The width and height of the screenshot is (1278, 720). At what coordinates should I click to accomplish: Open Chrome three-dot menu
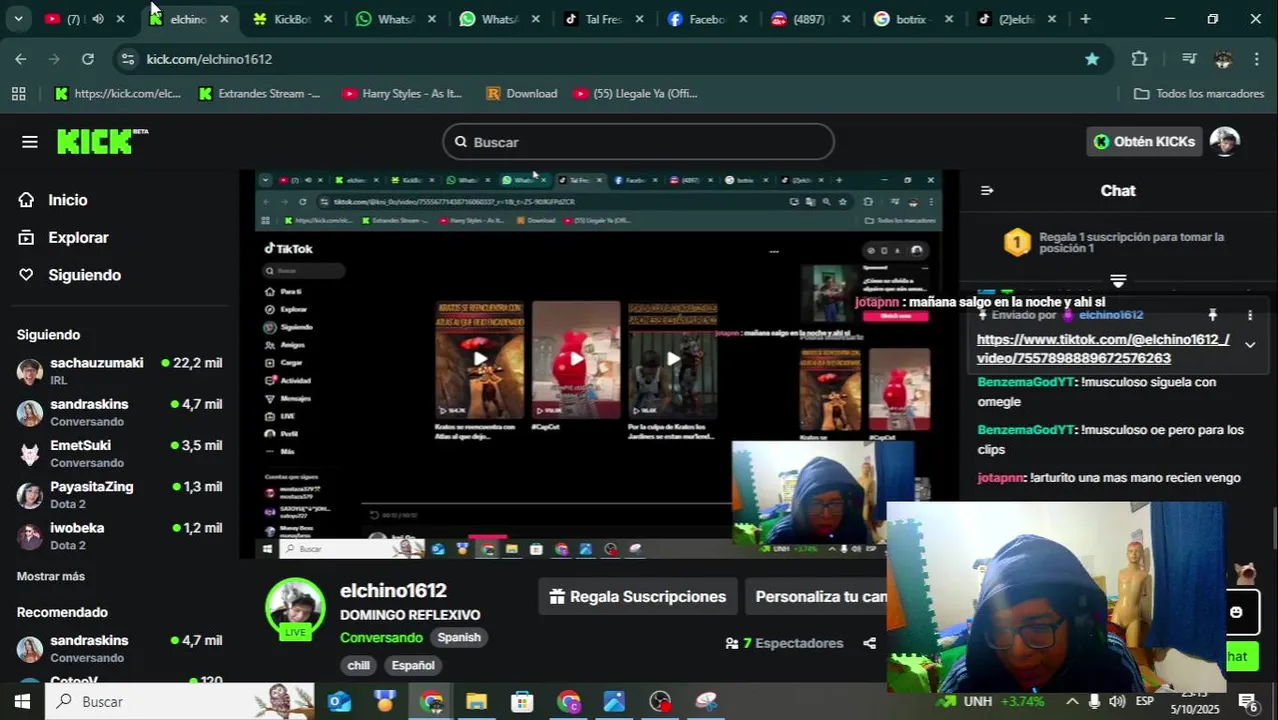coord(1257,59)
